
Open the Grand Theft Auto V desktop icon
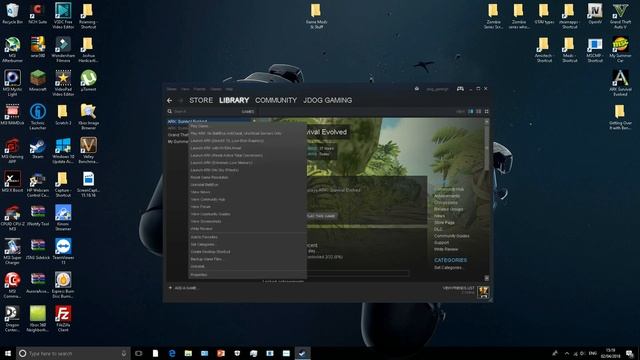point(620,16)
